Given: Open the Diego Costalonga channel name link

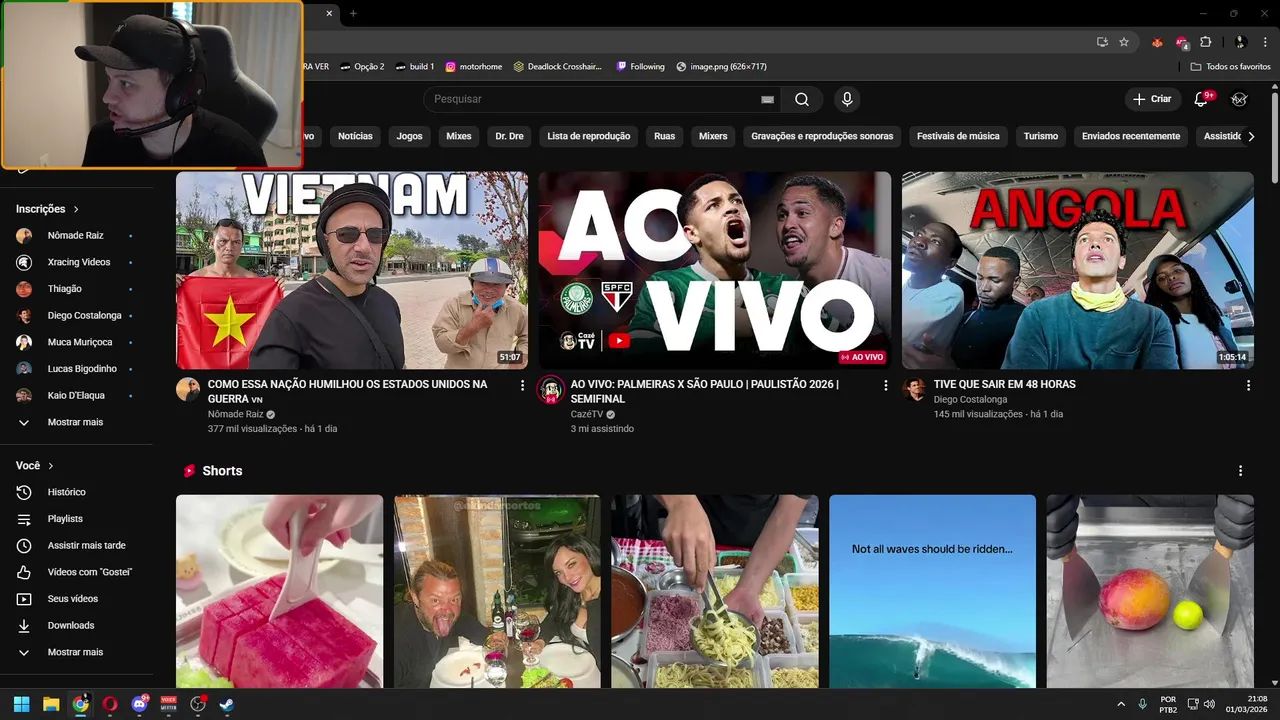Looking at the screenshot, I should [970, 400].
